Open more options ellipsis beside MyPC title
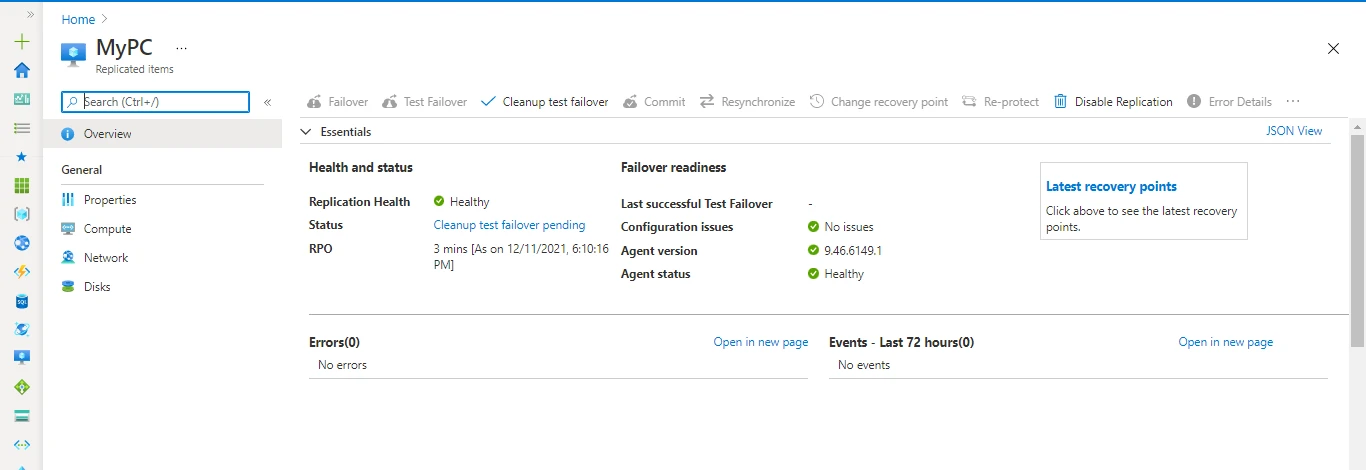This screenshot has width=1366, height=470. 181,48
